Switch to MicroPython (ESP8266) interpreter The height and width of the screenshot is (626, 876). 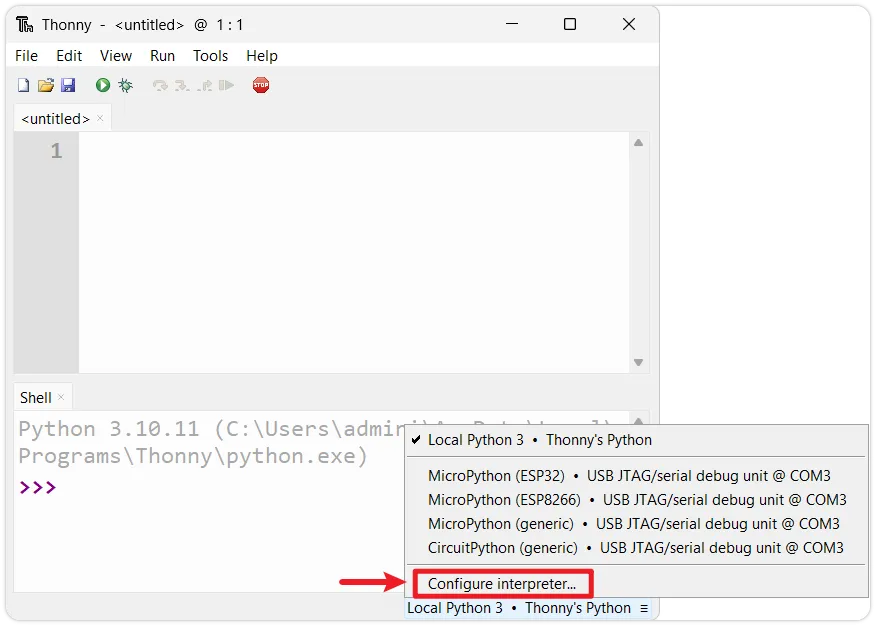tap(637, 500)
